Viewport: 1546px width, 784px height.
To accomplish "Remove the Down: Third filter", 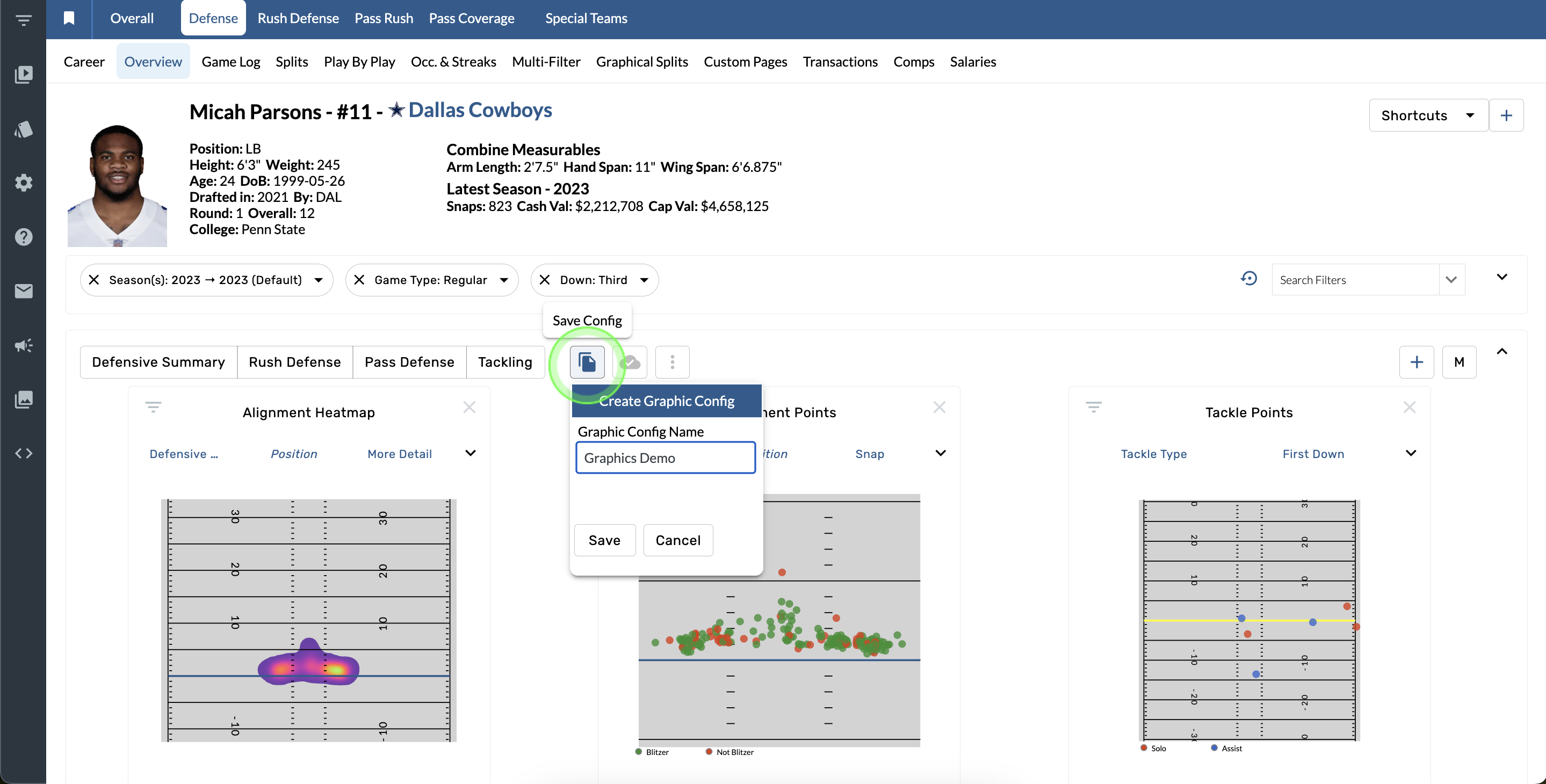I will [544, 280].
